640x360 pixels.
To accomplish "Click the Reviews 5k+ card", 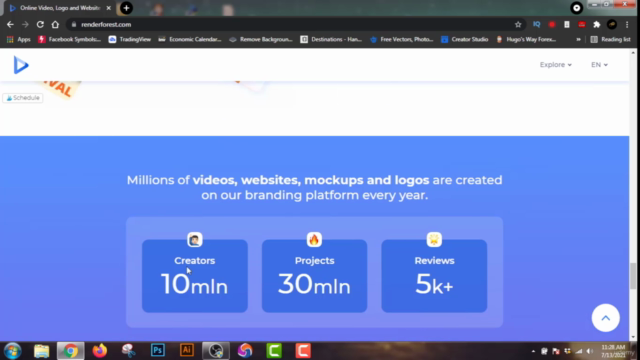I will point(434,276).
